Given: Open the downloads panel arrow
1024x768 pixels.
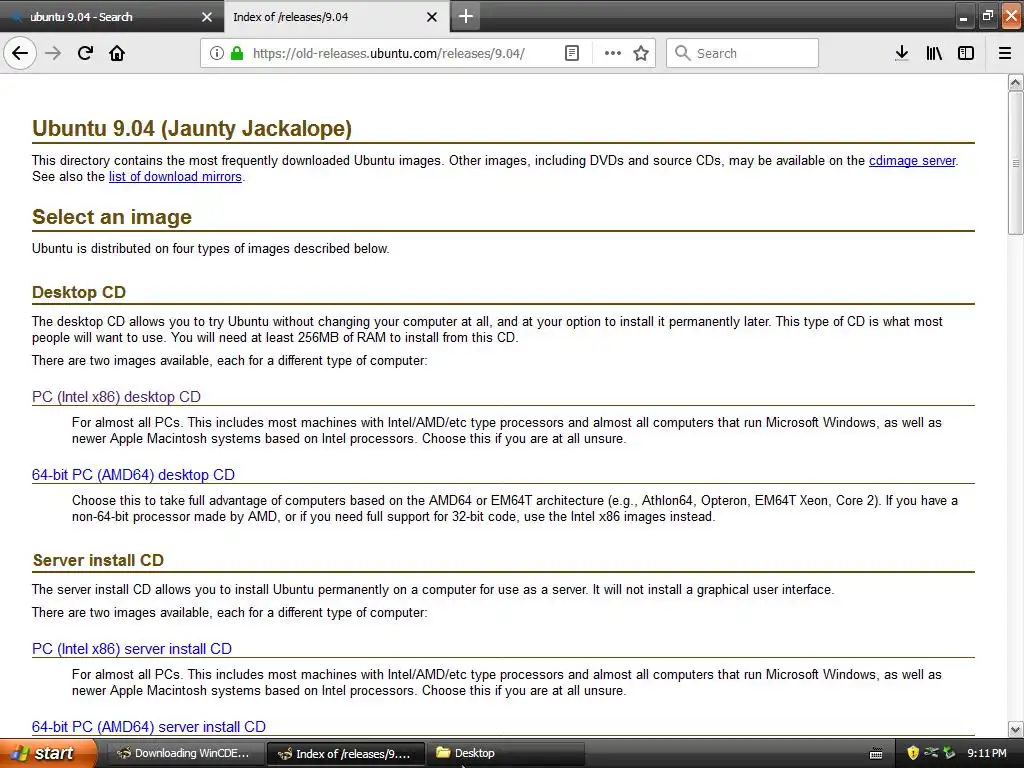Looking at the screenshot, I should [x=901, y=53].
